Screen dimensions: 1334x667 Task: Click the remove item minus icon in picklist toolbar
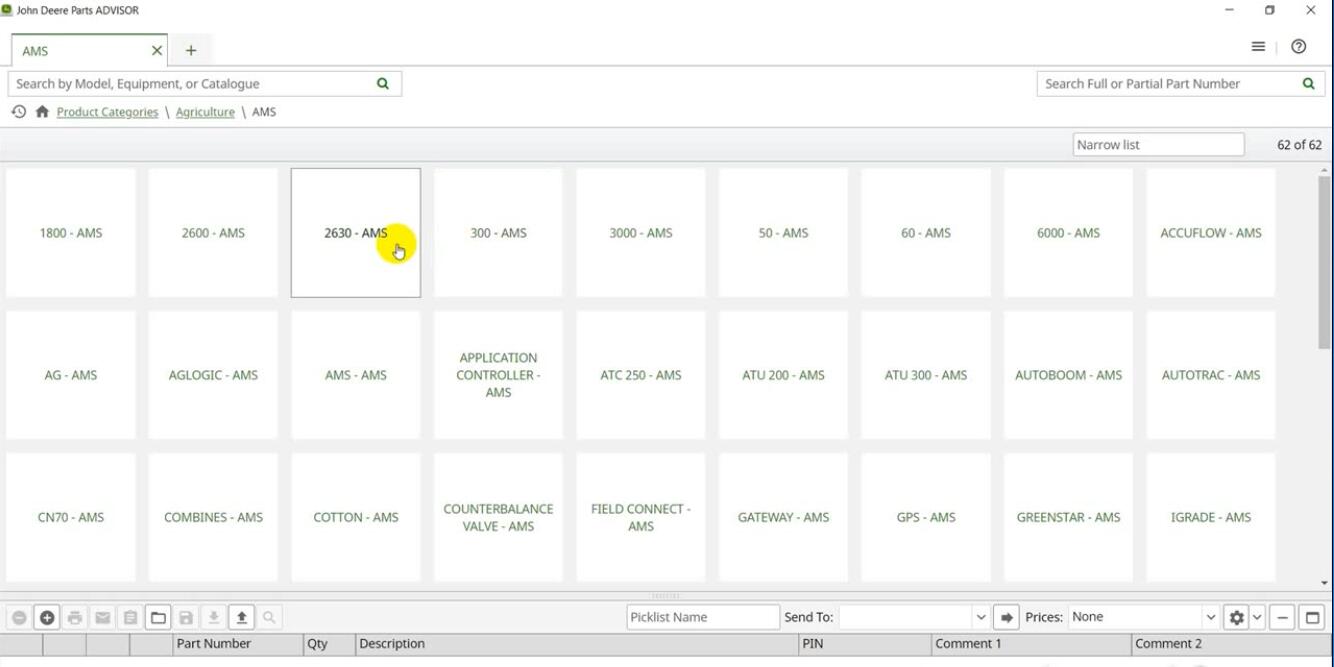coord(19,618)
